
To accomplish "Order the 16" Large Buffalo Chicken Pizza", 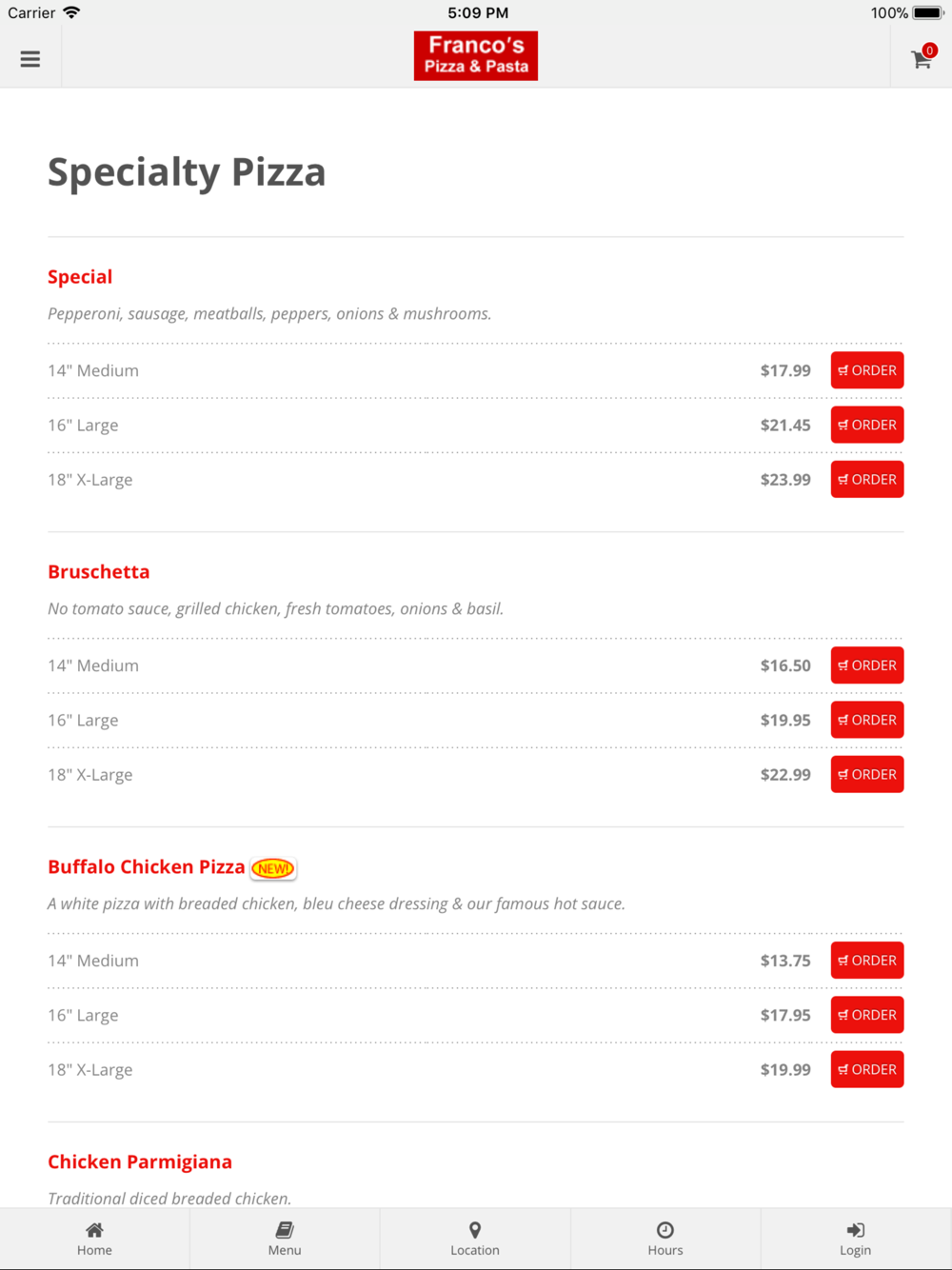I will 867,1015.
